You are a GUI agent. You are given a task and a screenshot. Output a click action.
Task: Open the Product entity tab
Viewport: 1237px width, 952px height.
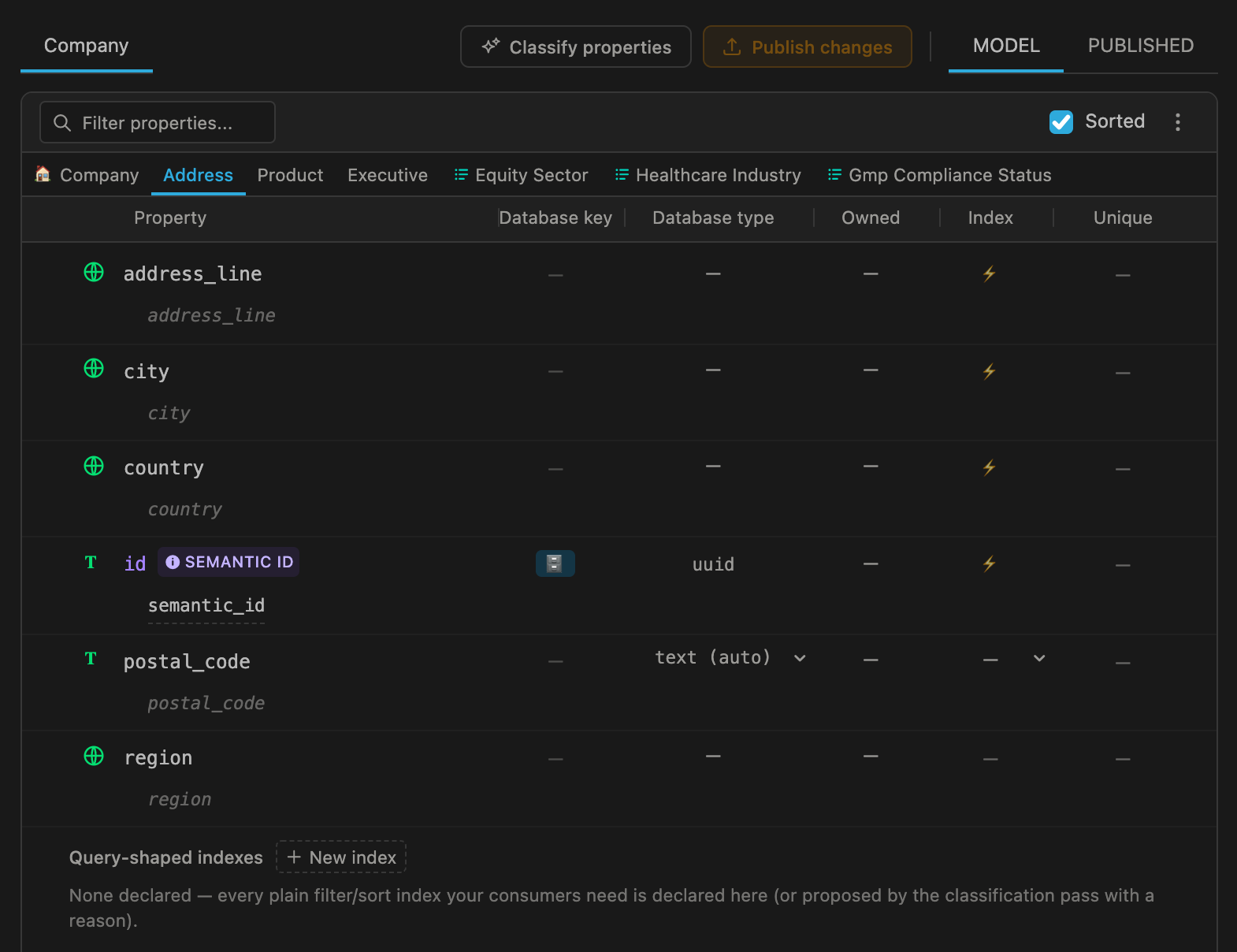pos(290,175)
